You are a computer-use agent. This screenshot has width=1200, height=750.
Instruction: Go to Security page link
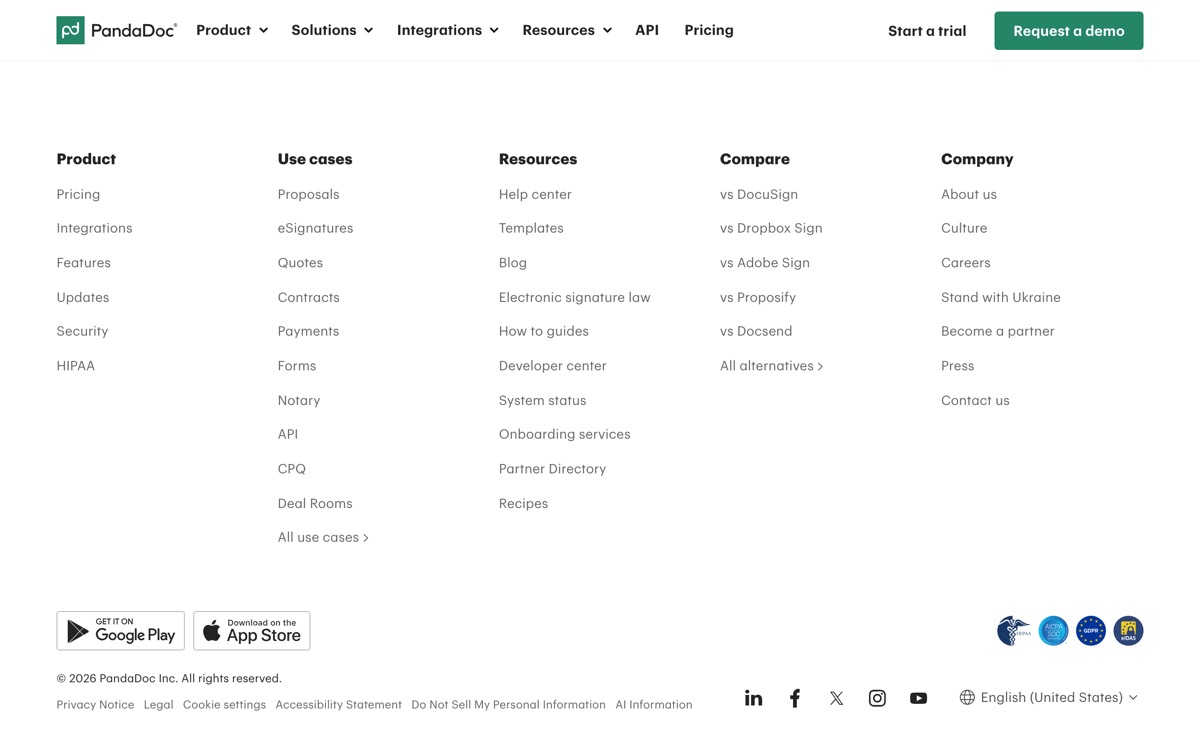[82, 331]
